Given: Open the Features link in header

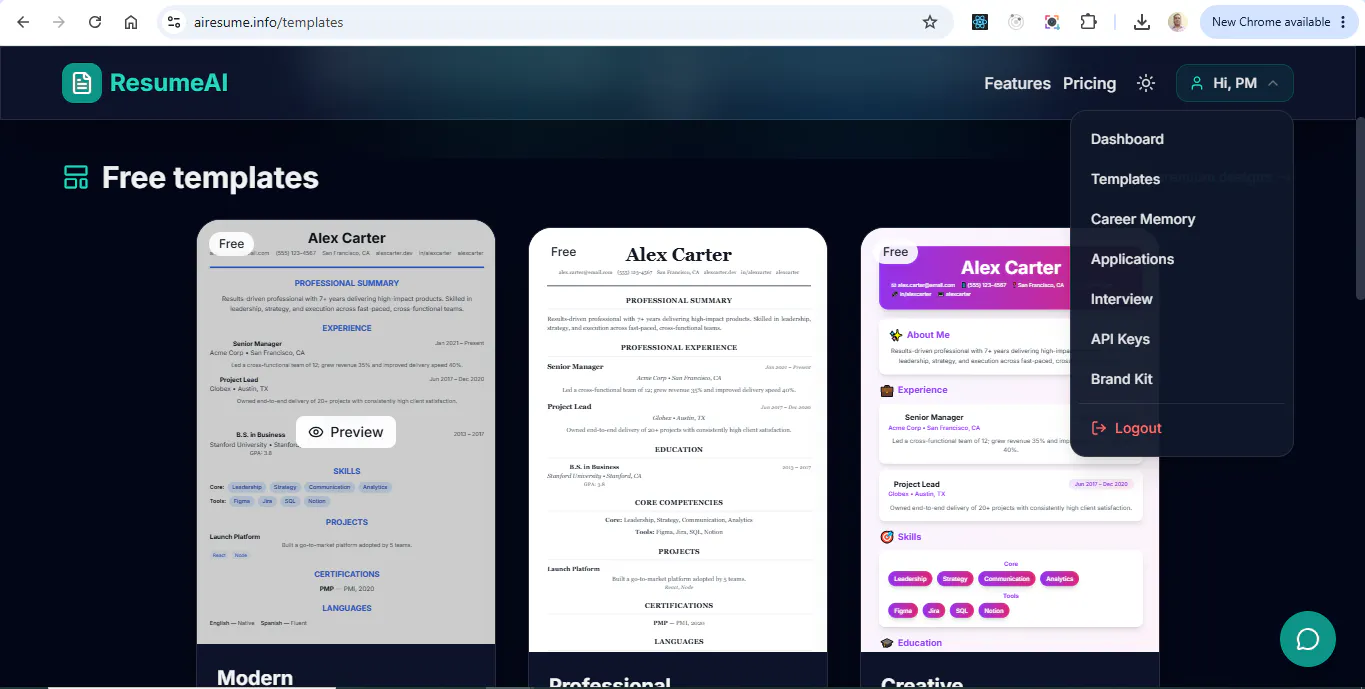Looking at the screenshot, I should click(x=1017, y=83).
